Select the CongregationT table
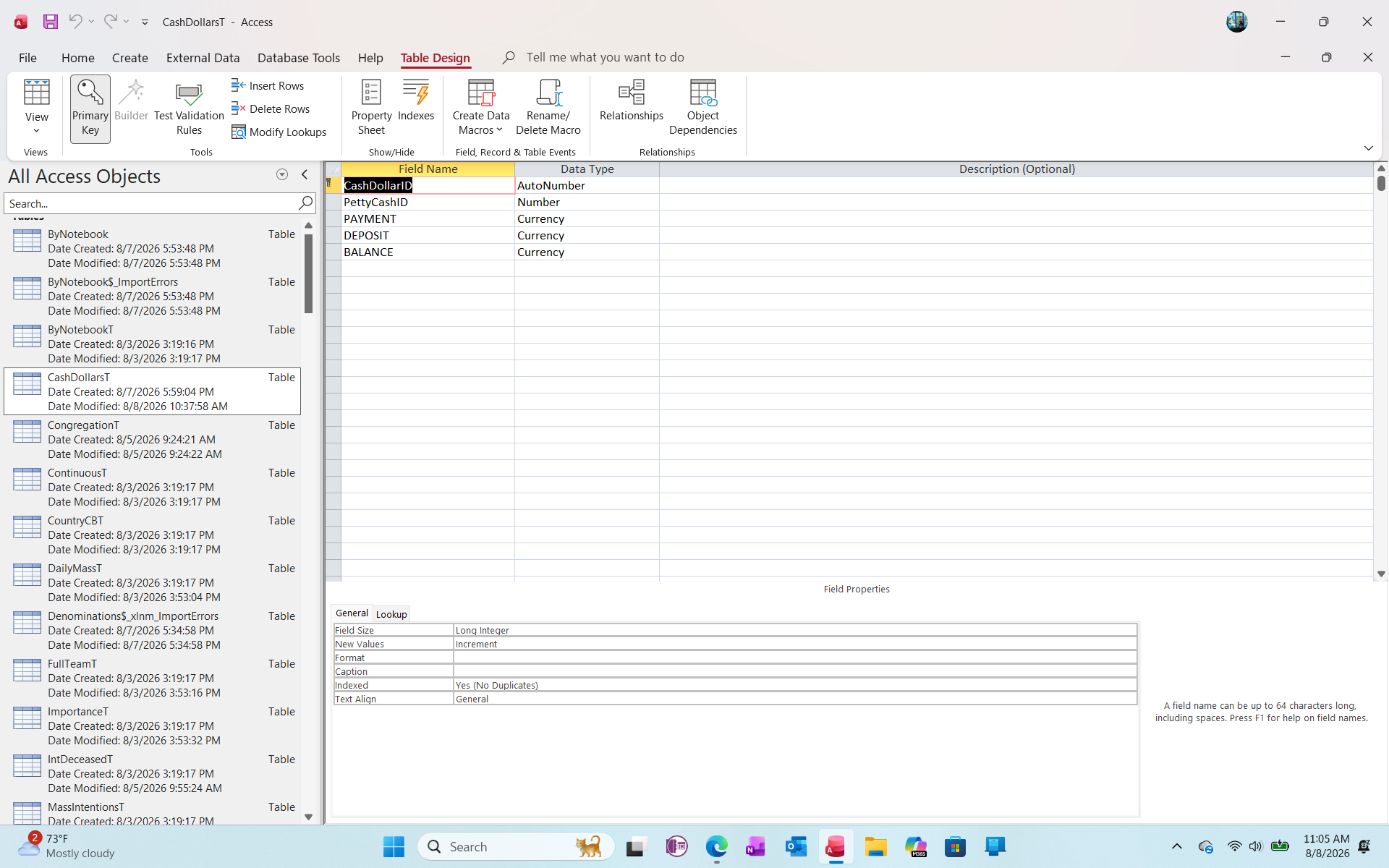Image resolution: width=1389 pixels, height=868 pixels. pyautogui.click(x=153, y=440)
